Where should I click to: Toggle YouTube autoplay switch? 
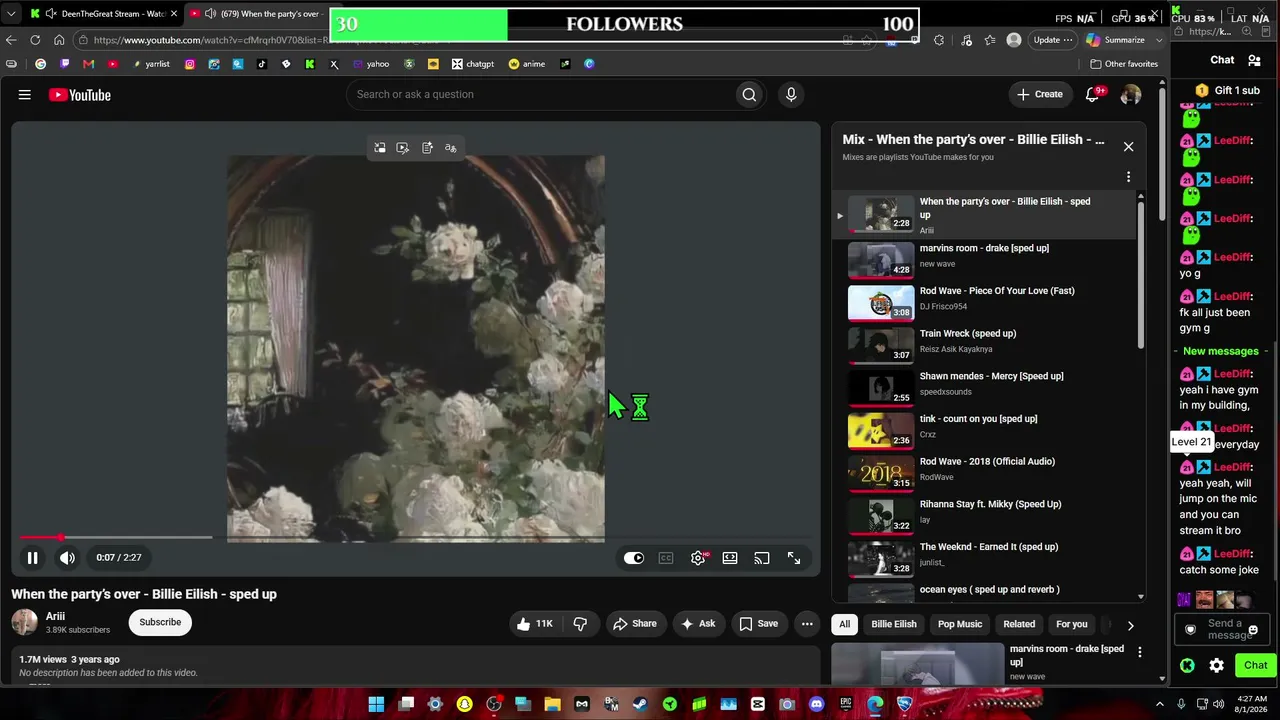point(634,558)
